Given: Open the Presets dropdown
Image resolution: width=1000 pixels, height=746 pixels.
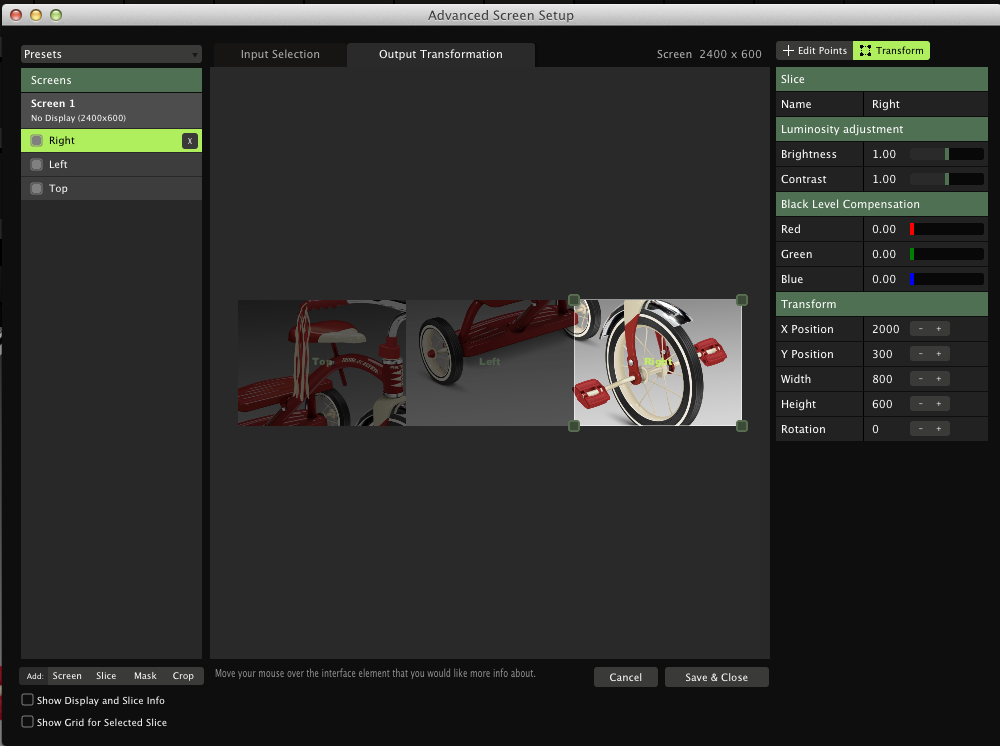Looking at the screenshot, I should point(111,55).
